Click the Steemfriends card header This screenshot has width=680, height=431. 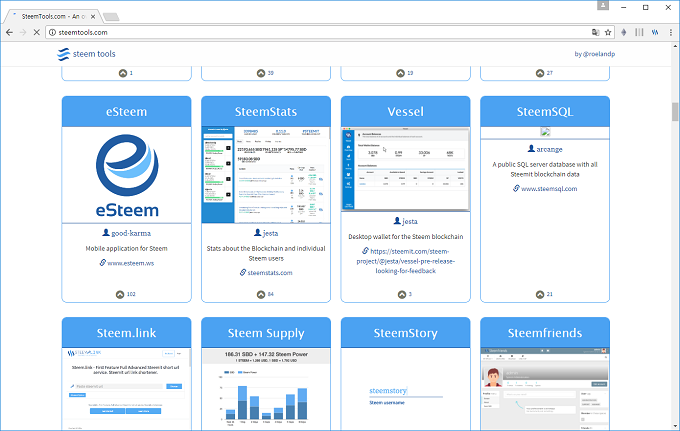click(x=545, y=333)
